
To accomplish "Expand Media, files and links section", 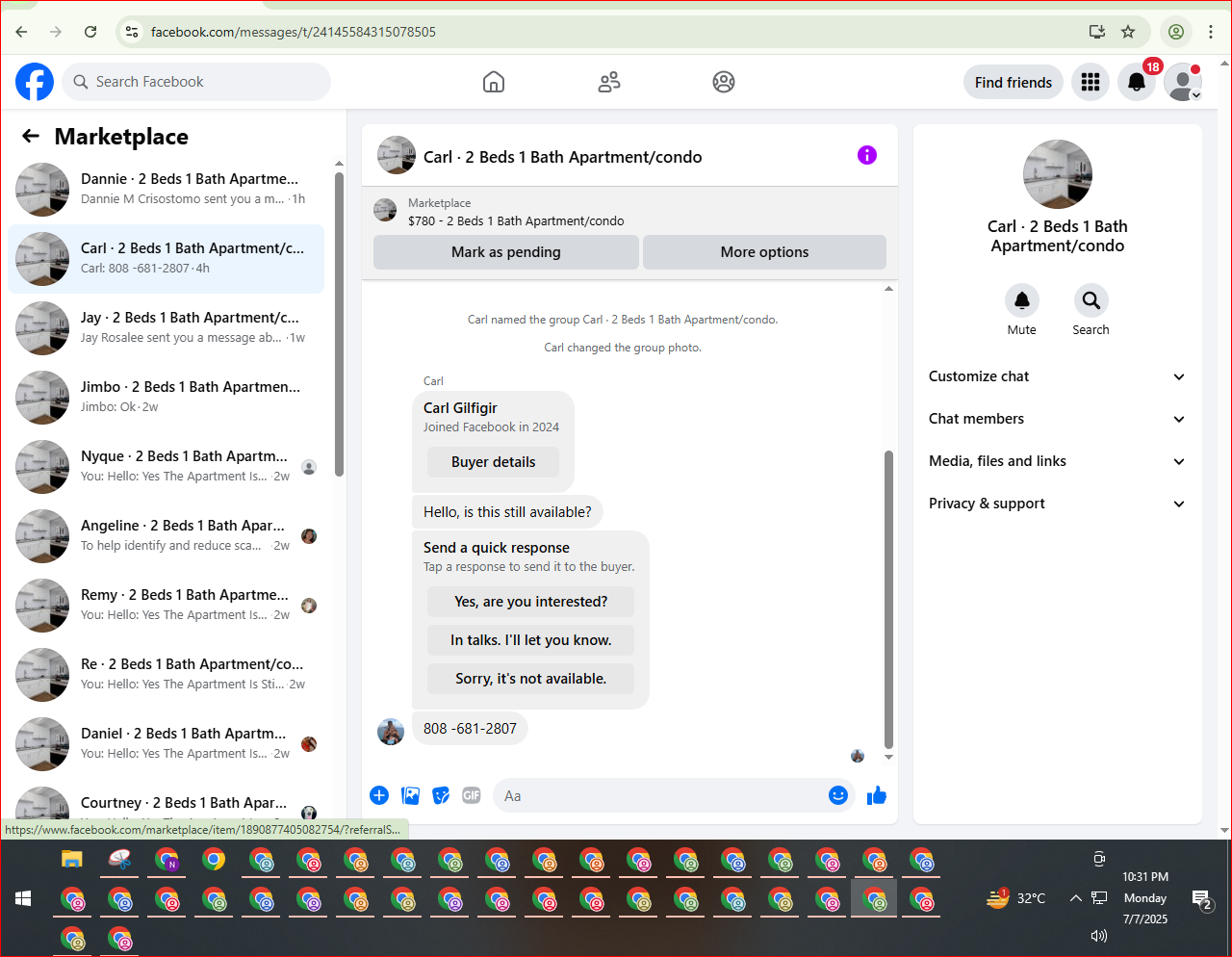I will 1057,461.
